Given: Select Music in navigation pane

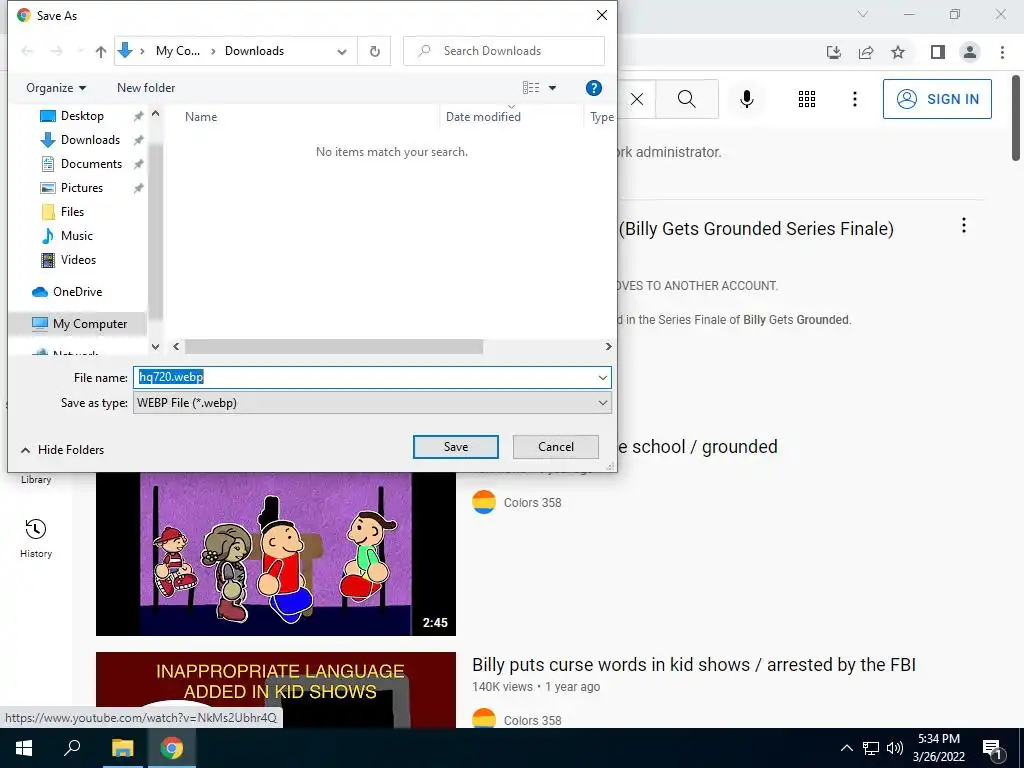Looking at the screenshot, I should coord(76,236).
